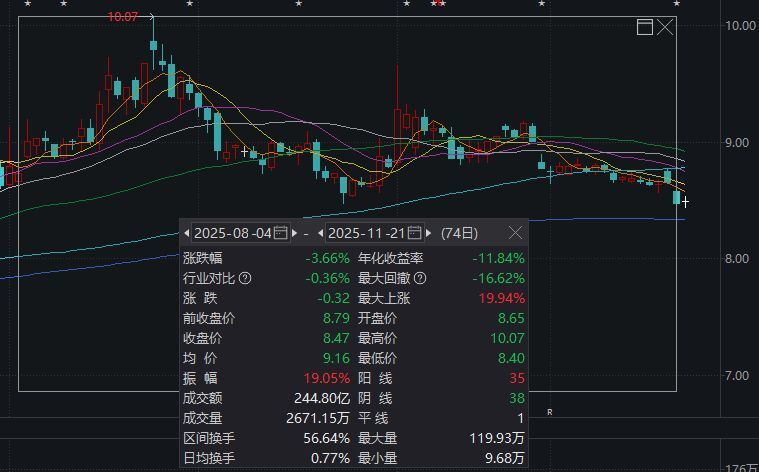Step the end date 2025-11-21 back one day
This screenshot has width=759, height=472.
[x=320, y=233]
